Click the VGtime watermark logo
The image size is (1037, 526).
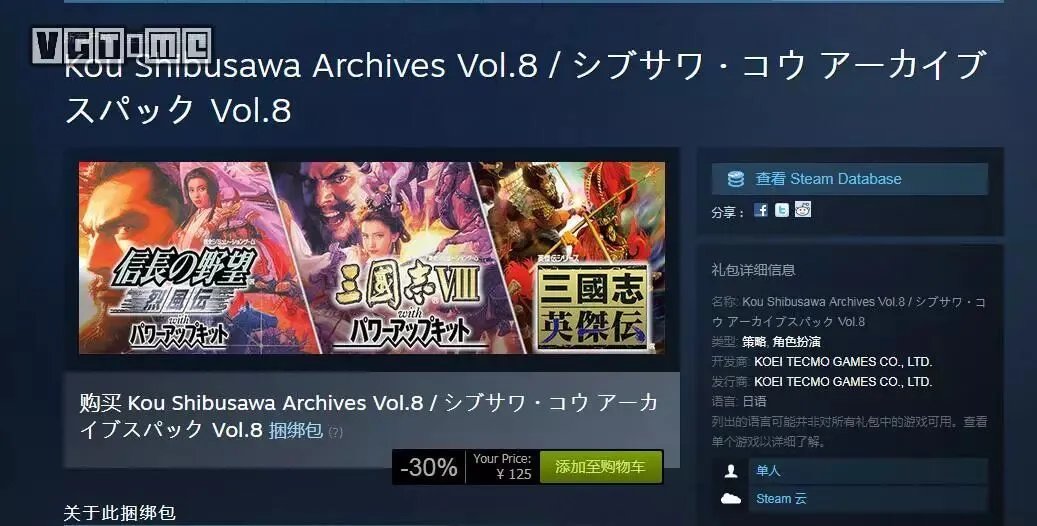(122, 46)
